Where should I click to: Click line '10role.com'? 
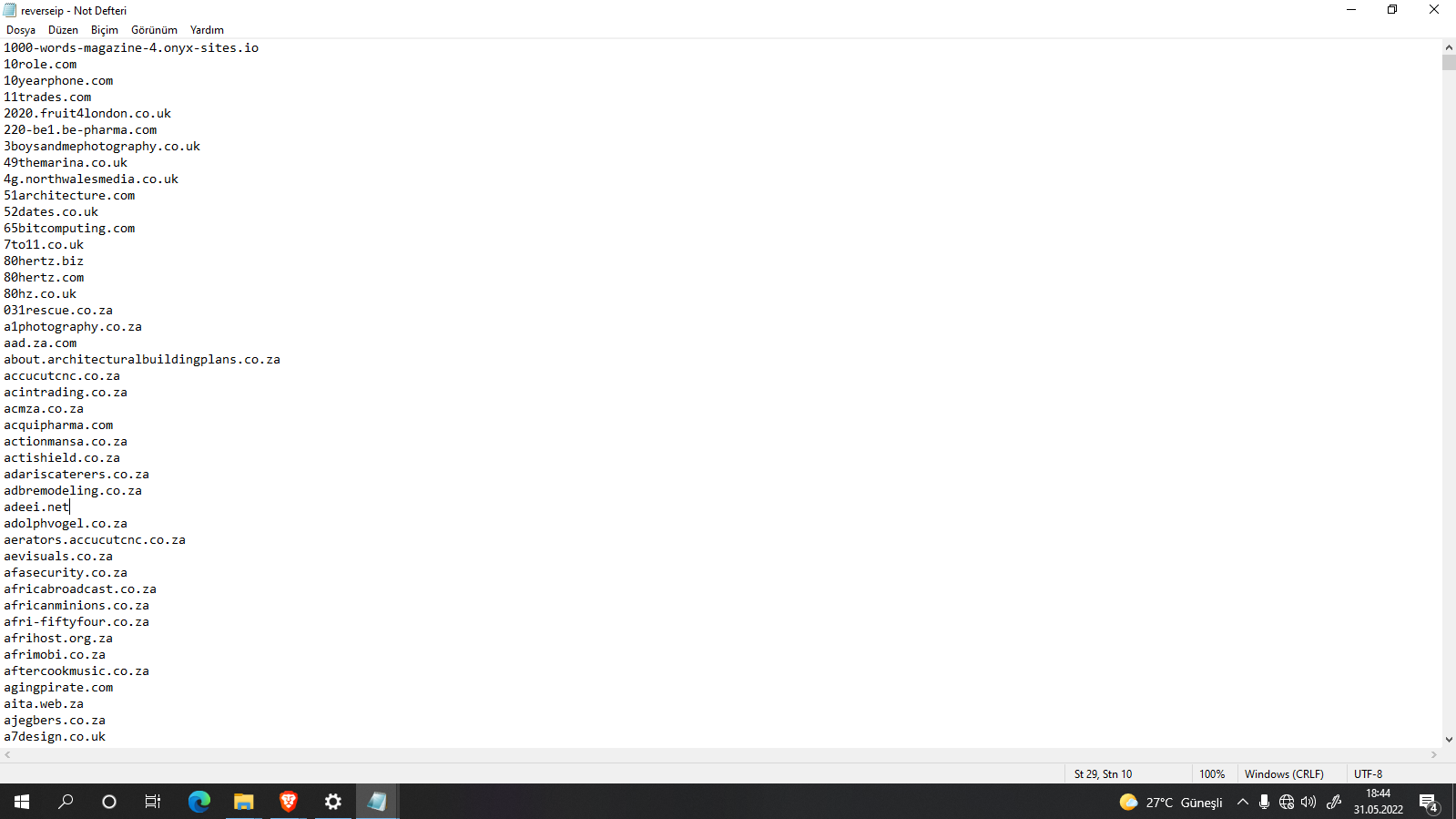pyautogui.click(x=40, y=65)
